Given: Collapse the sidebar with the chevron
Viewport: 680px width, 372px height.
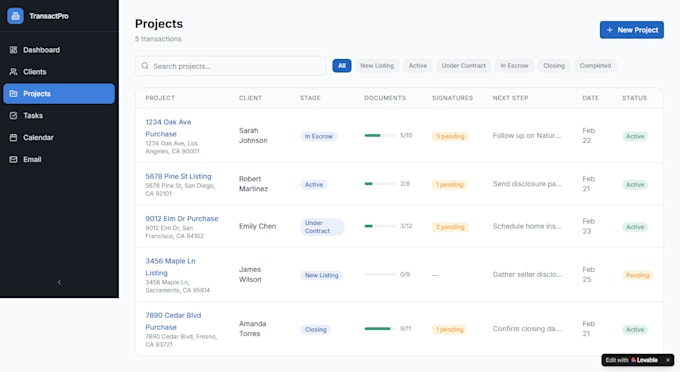Looking at the screenshot, I should [x=59, y=282].
